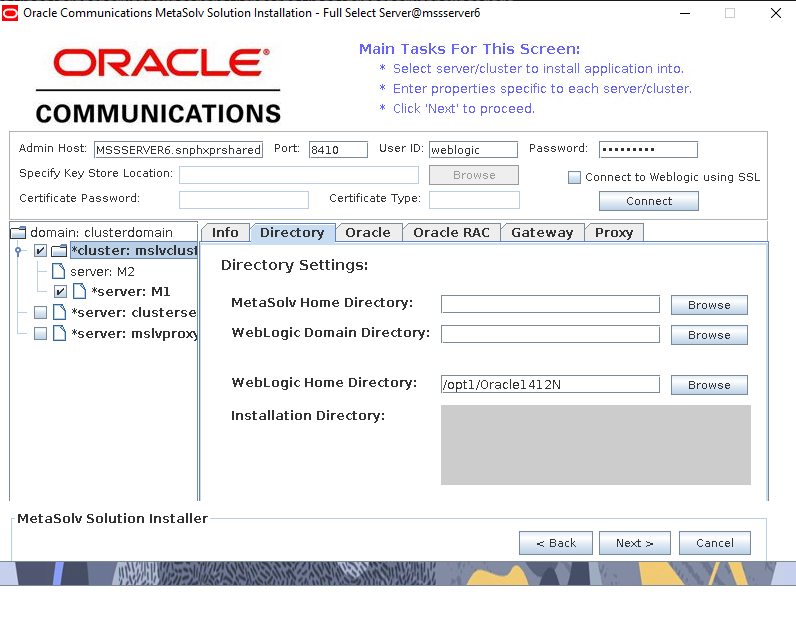Viewport: 796px width, 621px height.
Task: Select the *server: M1 tree item
Action: (130, 291)
